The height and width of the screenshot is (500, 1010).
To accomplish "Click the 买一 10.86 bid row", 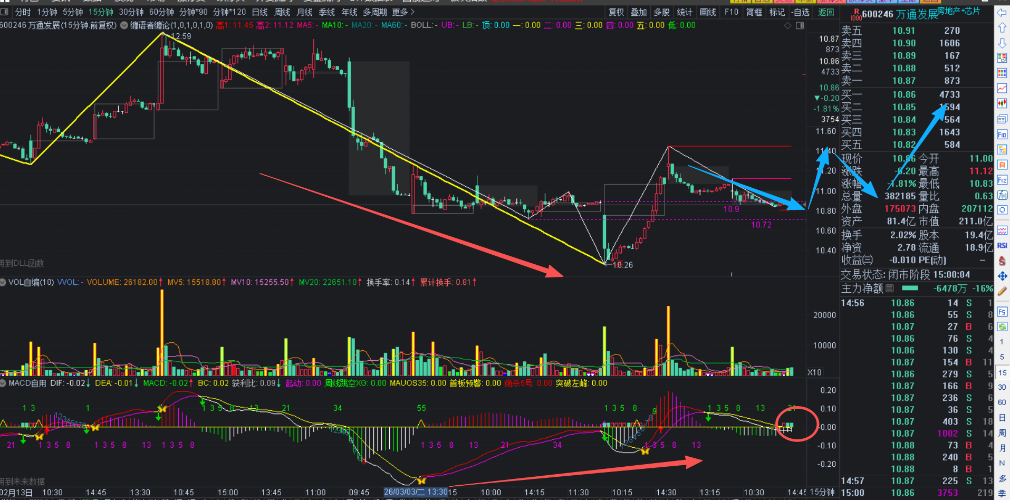I will click(x=917, y=95).
